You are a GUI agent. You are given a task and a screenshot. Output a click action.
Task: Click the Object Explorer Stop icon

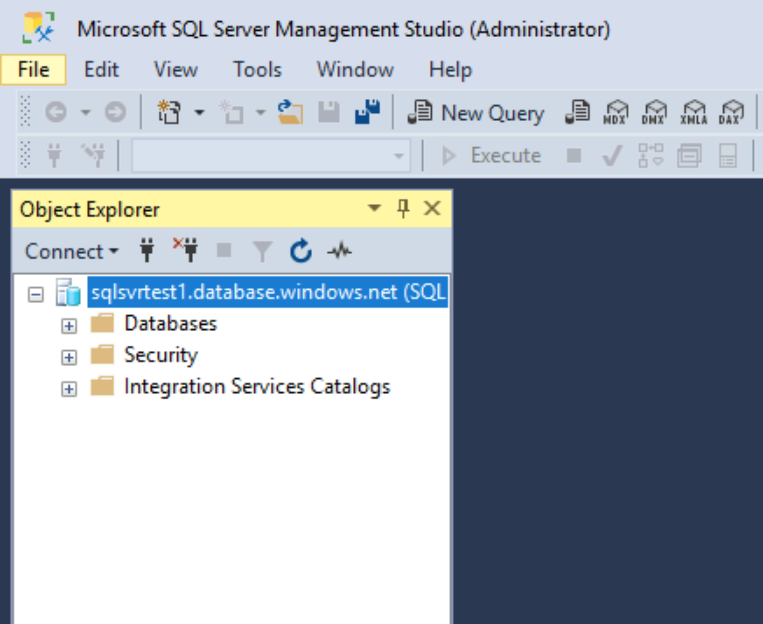pyautogui.click(x=224, y=251)
